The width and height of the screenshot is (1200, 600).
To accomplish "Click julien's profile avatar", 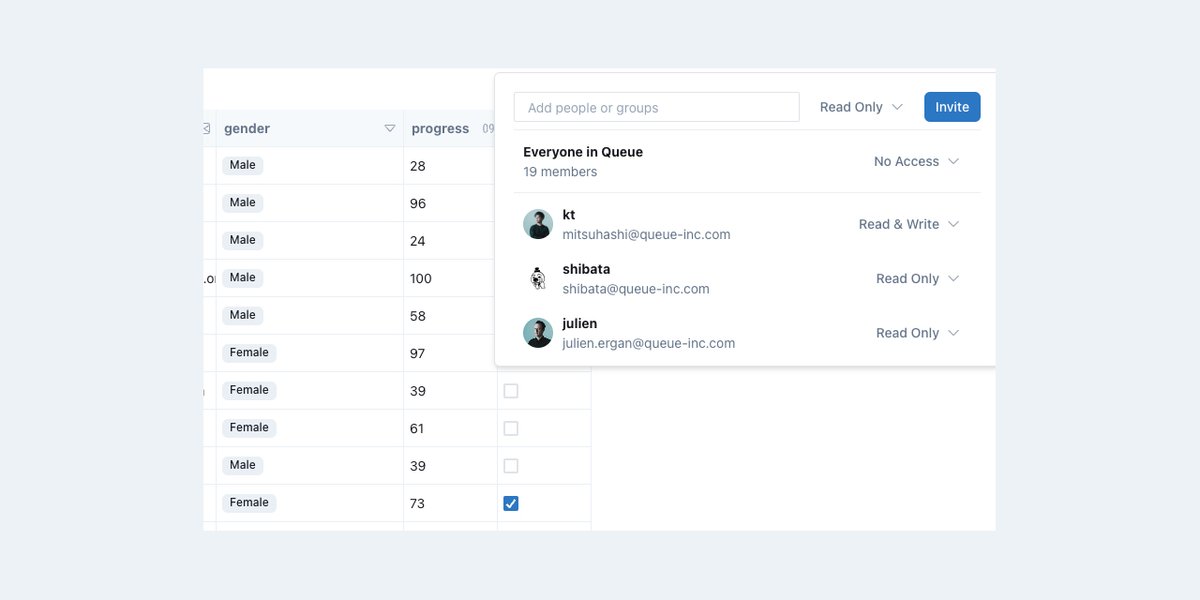I will [538, 333].
